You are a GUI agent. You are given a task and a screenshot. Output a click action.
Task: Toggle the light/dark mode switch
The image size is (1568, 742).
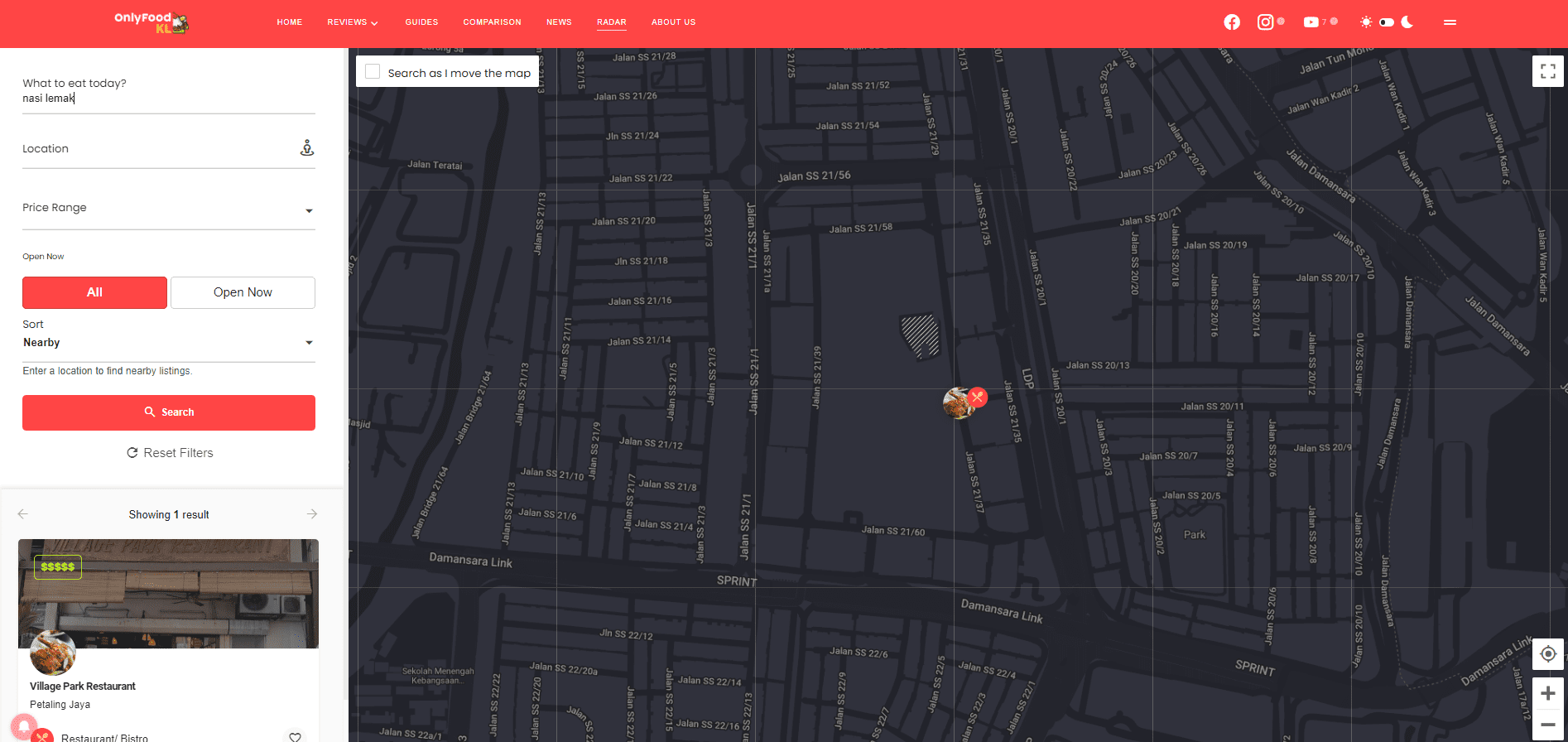[1387, 22]
